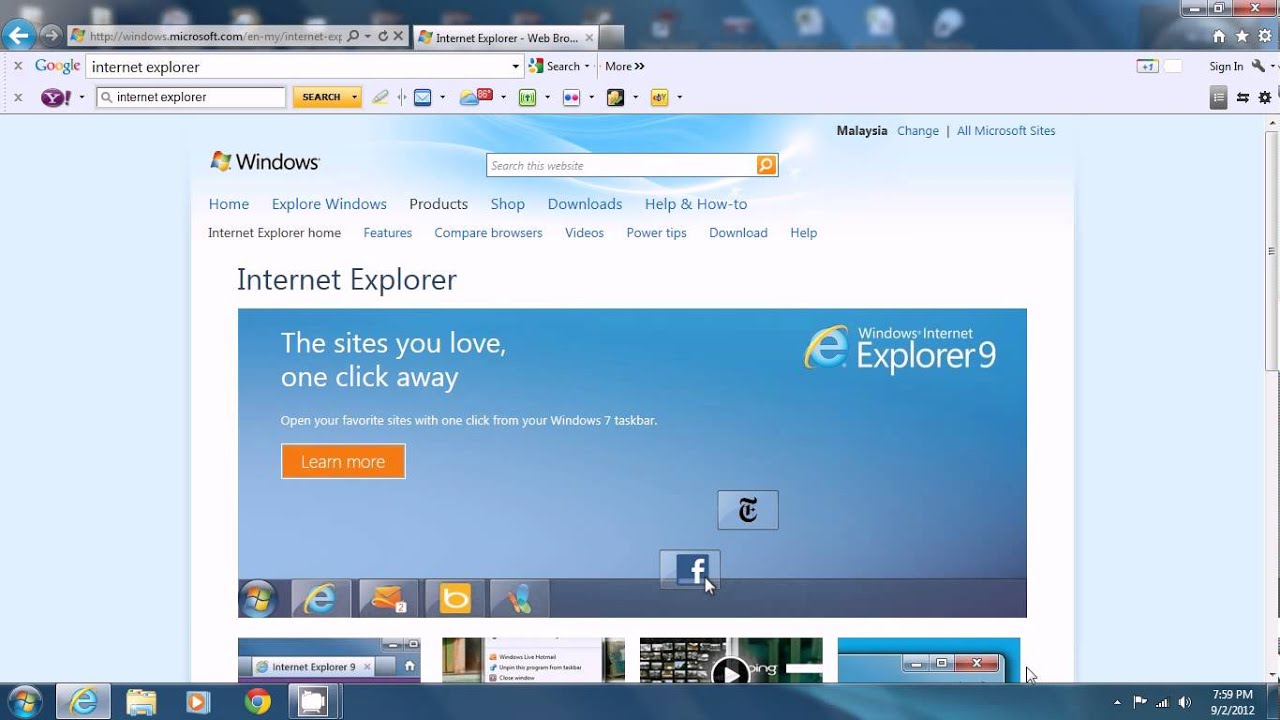Expand the Yahoo Mail dropdown arrow
Image resolution: width=1280 pixels, height=720 pixels.
pos(442,97)
